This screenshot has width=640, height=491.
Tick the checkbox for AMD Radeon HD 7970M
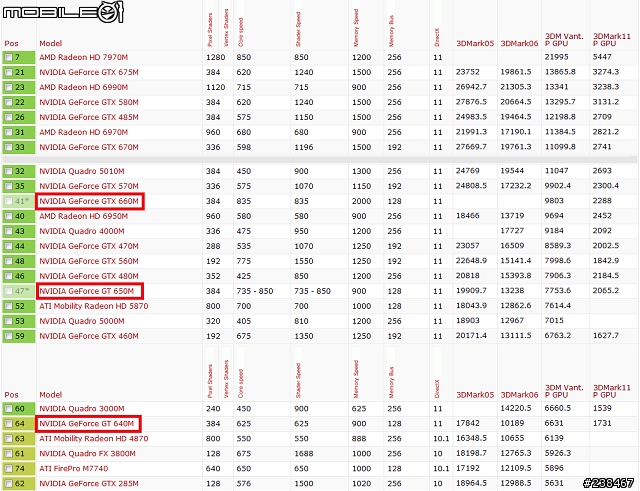(x=9, y=58)
